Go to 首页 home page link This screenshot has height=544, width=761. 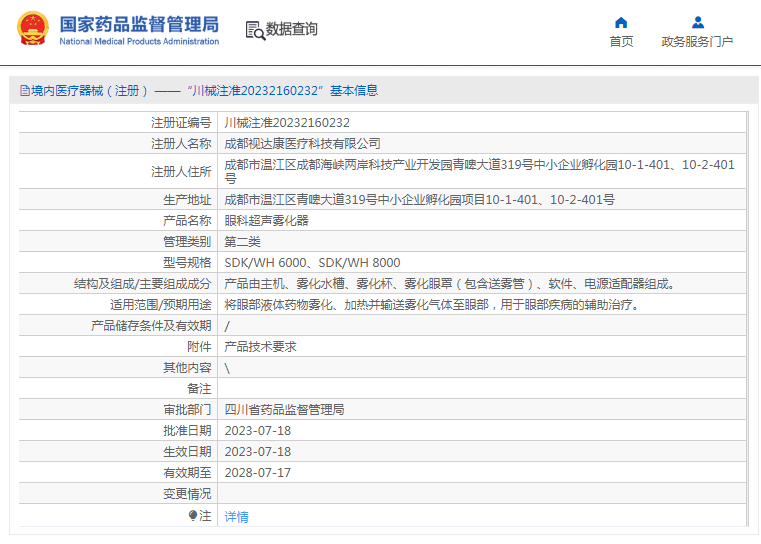(x=621, y=42)
